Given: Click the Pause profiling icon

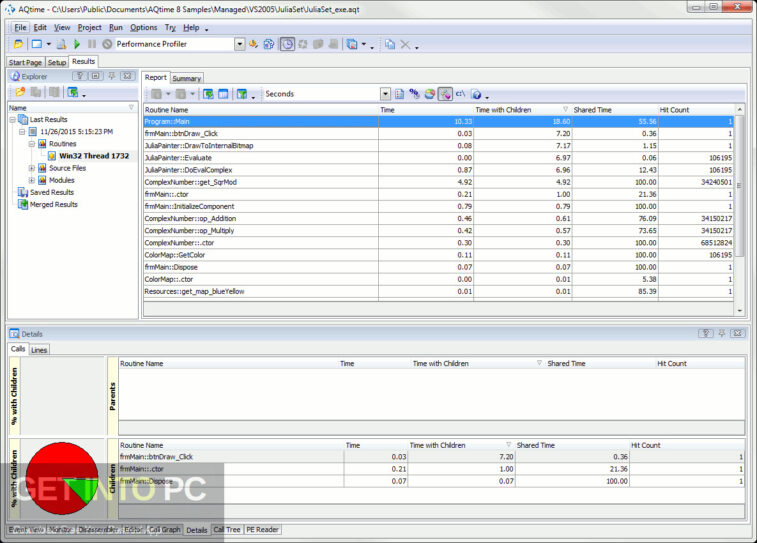Looking at the screenshot, I should click(92, 44).
